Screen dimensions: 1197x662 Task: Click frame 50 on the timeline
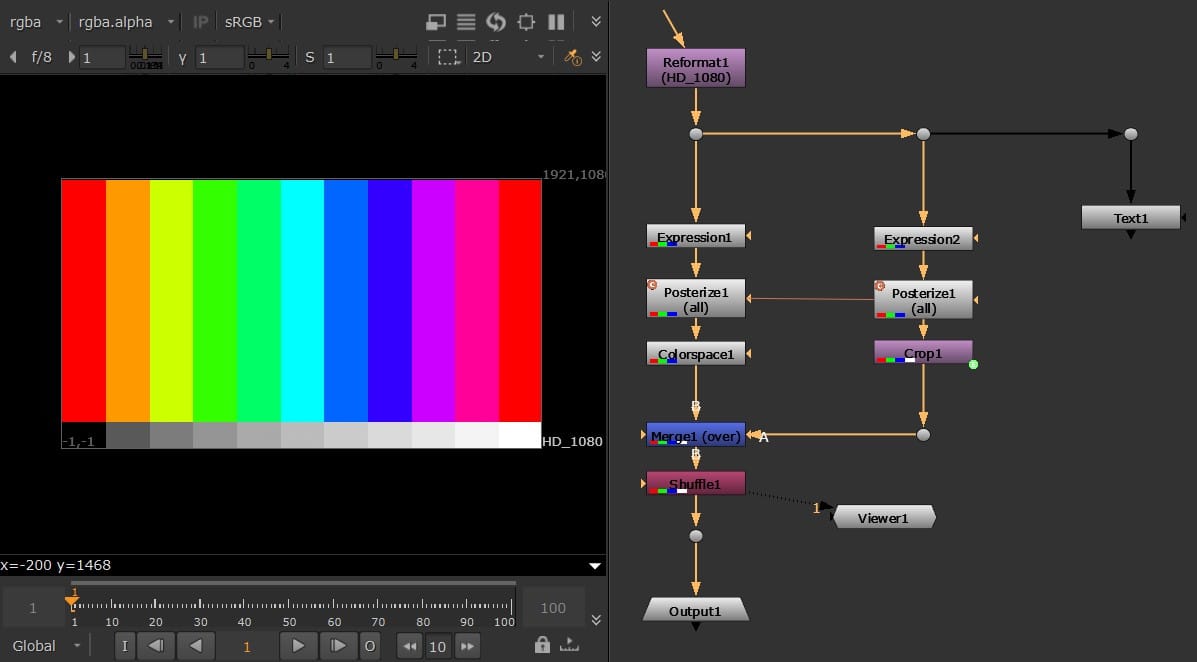(x=290, y=605)
